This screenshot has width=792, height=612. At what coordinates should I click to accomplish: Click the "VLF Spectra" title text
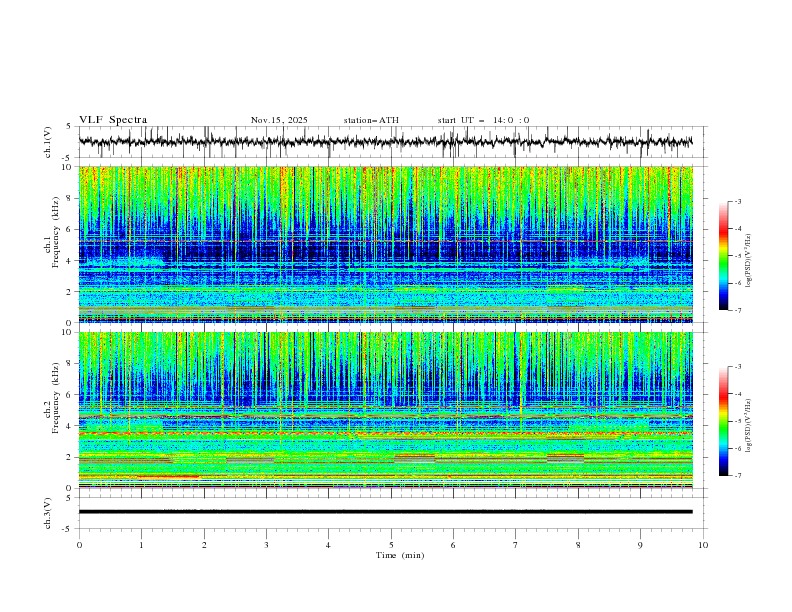114,120
